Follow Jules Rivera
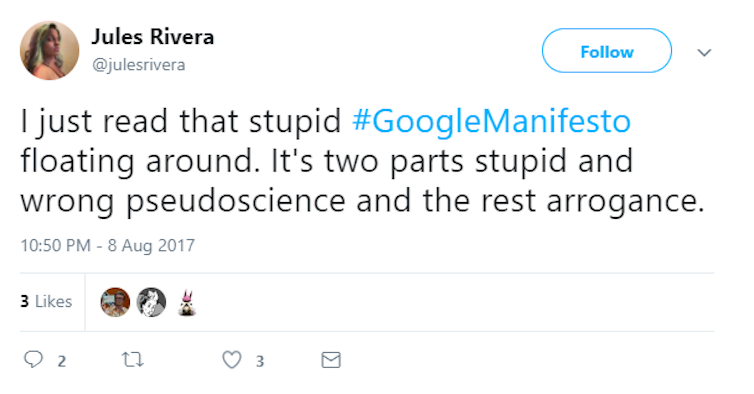Image resolution: width=754 pixels, height=394 pixels. click(x=607, y=51)
